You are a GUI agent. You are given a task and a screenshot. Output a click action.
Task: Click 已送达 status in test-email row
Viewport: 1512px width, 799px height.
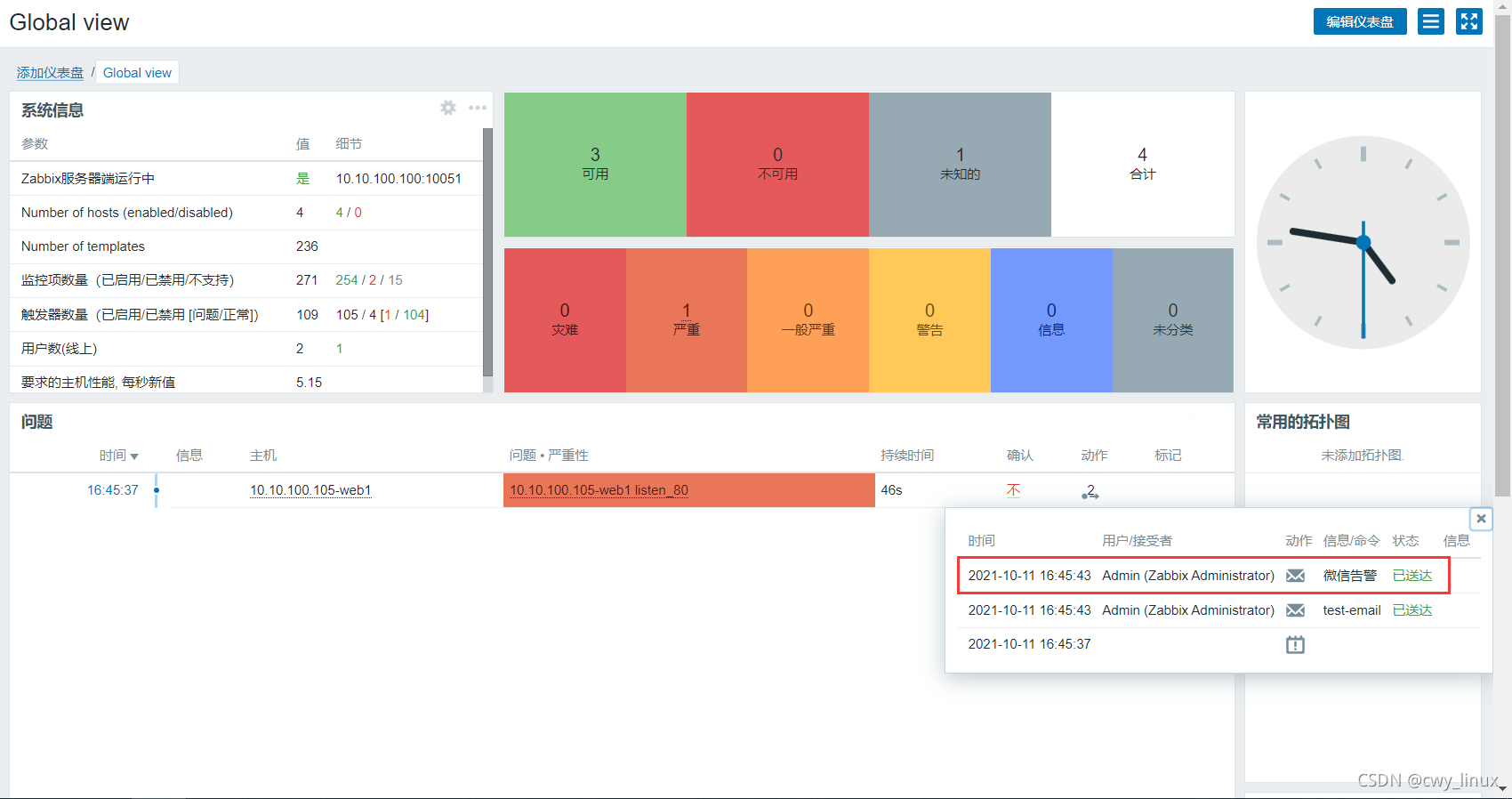pos(1412,610)
